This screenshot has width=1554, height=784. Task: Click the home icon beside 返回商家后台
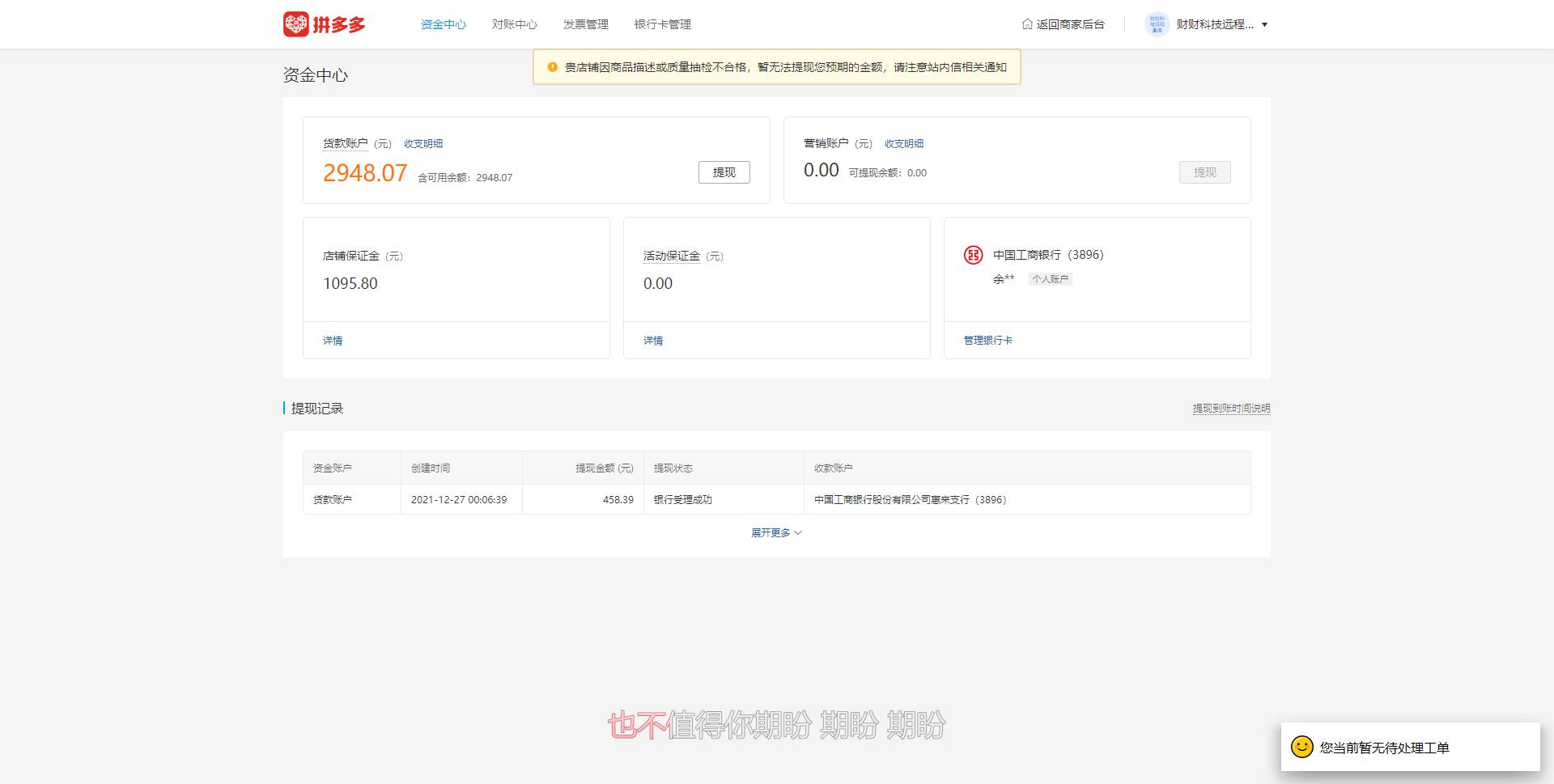(1027, 24)
